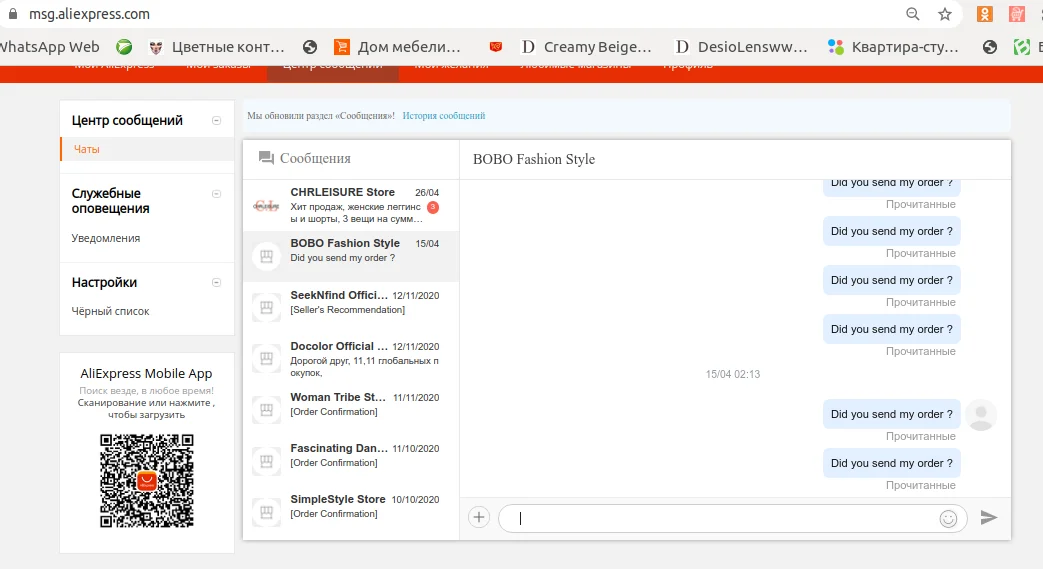Image resolution: width=1043 pixels, height=569 pixels.
Task: Click the Woman Tribe store avatar icon
Action: coord(266,409)
